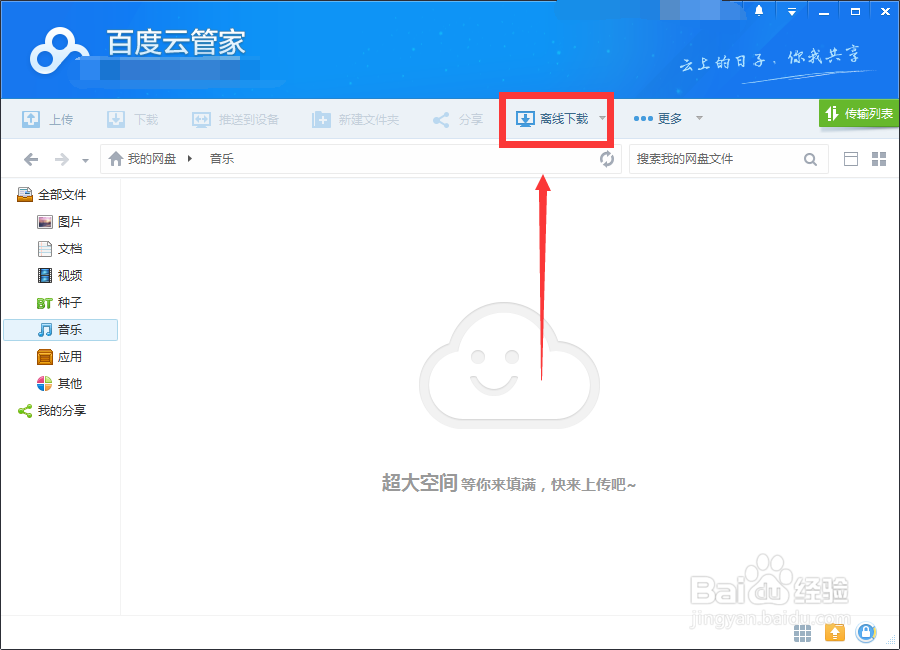Click the search magnifier icon
This screenshot has height=650, width=900.
click(810, 158)
